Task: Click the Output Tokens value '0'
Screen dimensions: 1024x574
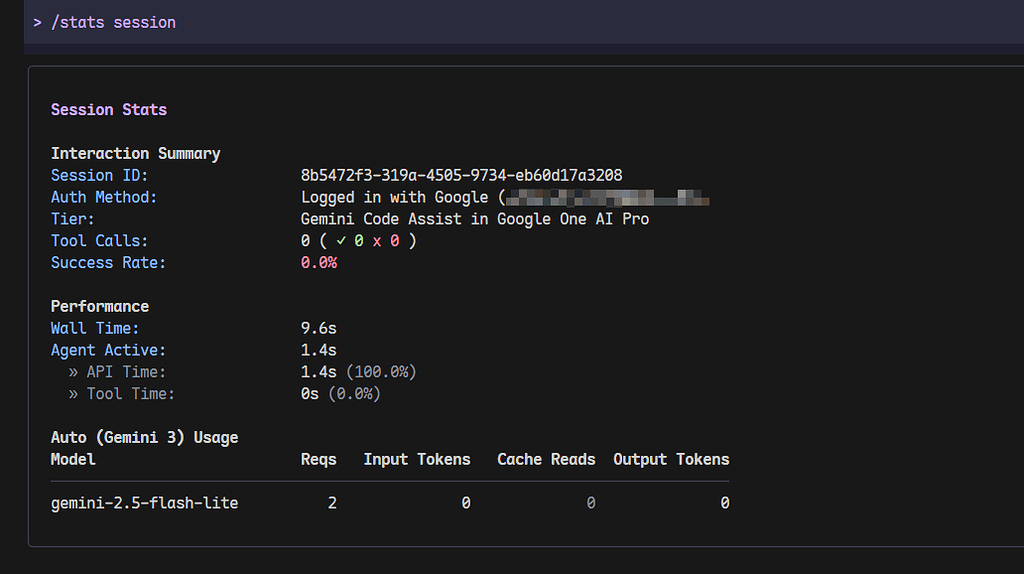Action: (x=725, y=503)
